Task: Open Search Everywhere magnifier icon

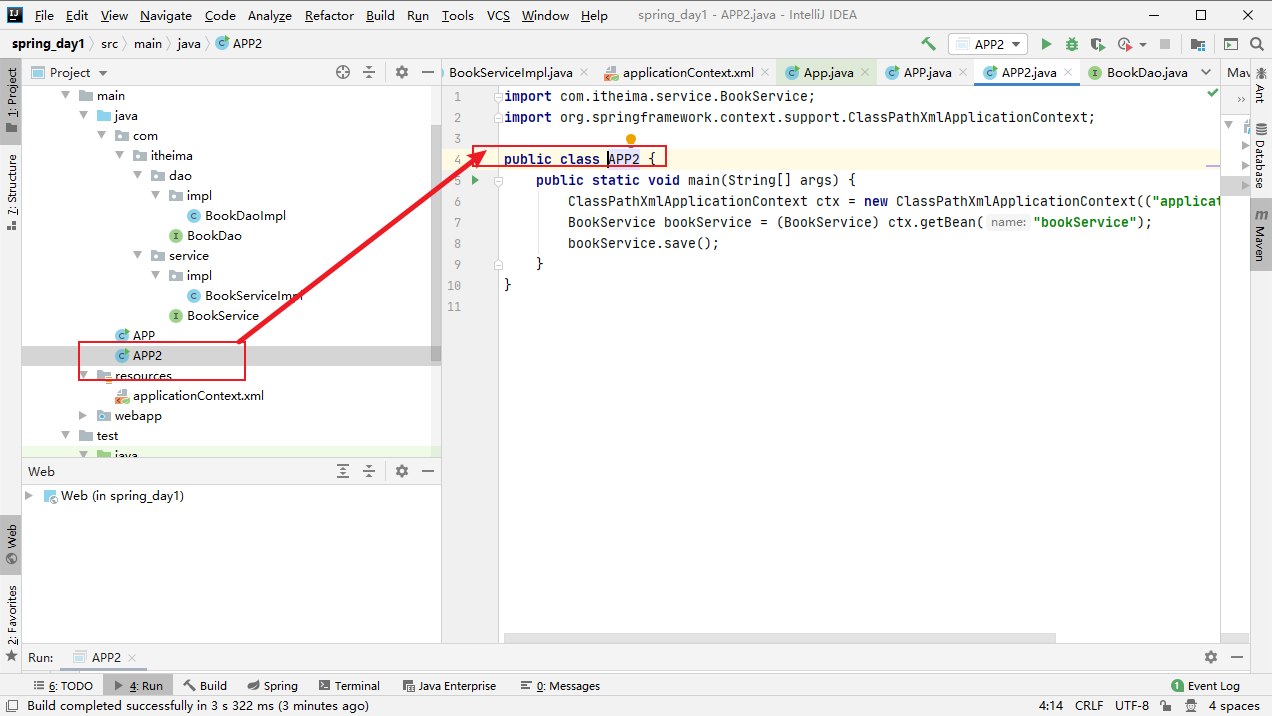Action: [1256, 44]
